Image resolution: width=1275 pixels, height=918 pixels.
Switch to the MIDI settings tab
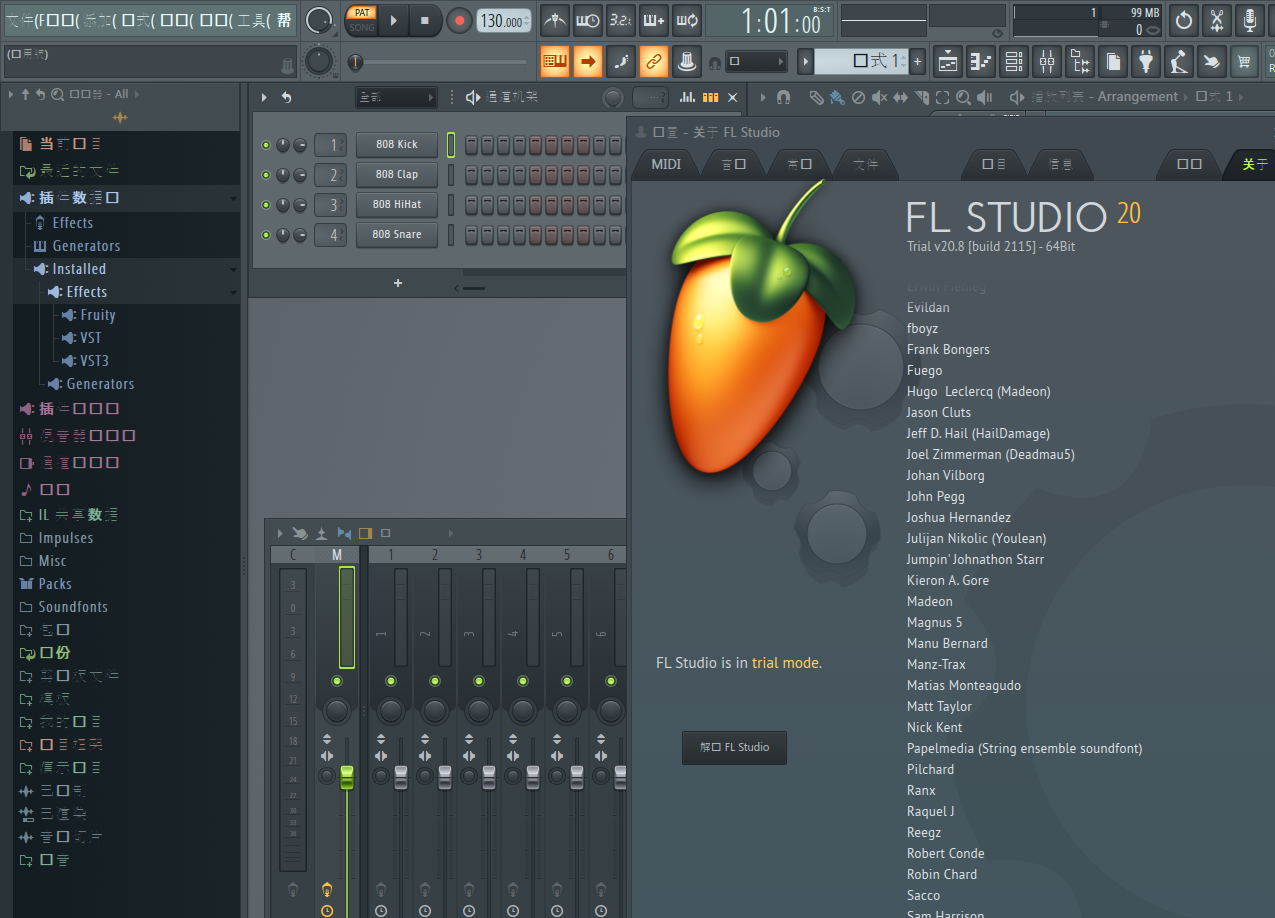[666, 164]
